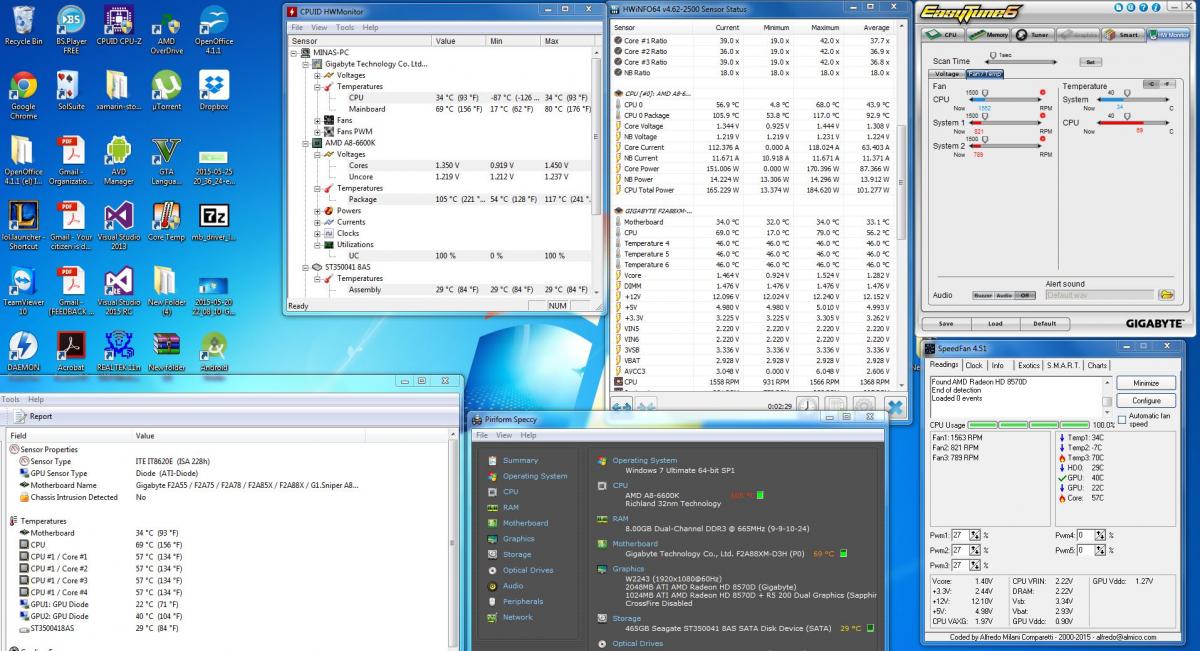The image size is (1200, 651).
Task: Launch AMD OverDrive from the desktop
Action: (166, 28)
